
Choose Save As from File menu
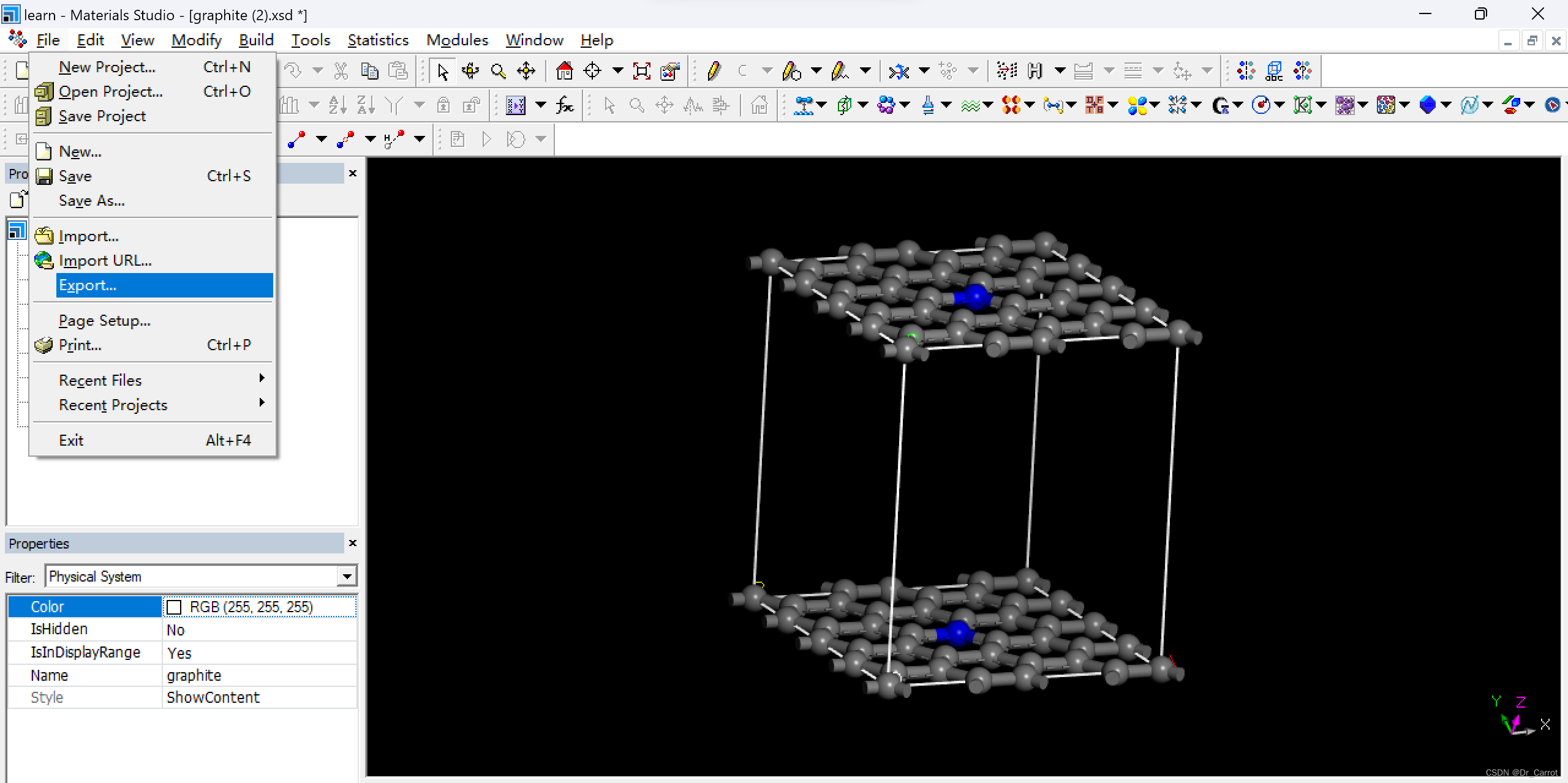point(92,201)
